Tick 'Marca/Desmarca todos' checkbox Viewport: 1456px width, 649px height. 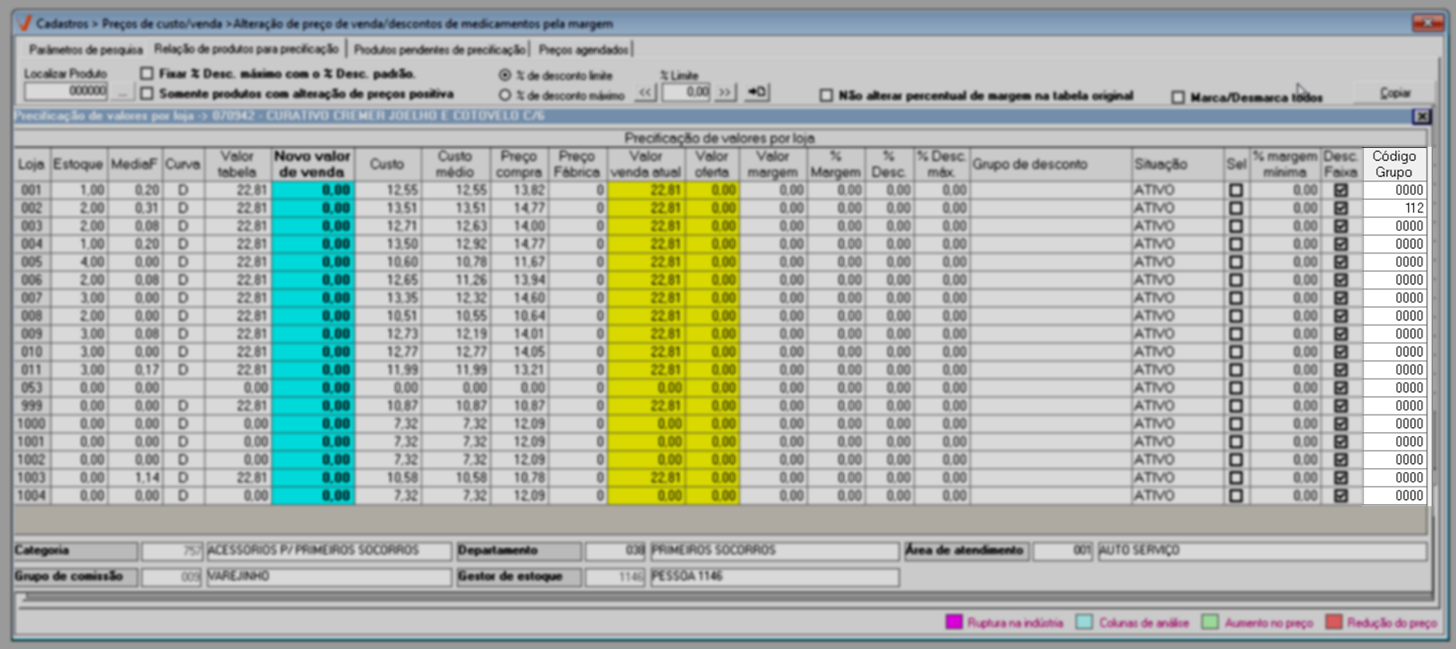[1178, 98]
